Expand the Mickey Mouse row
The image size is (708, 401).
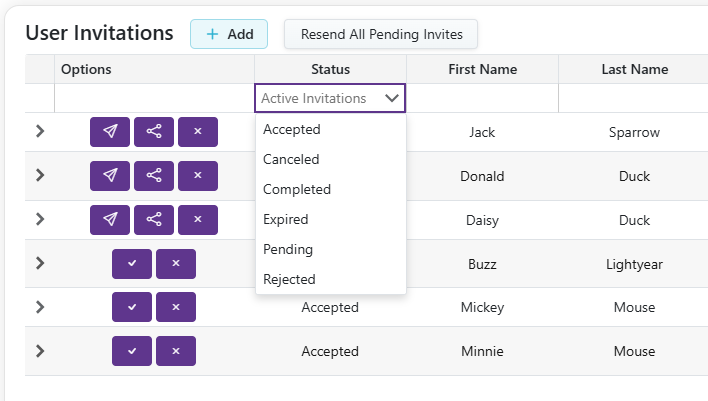(40, 307)
